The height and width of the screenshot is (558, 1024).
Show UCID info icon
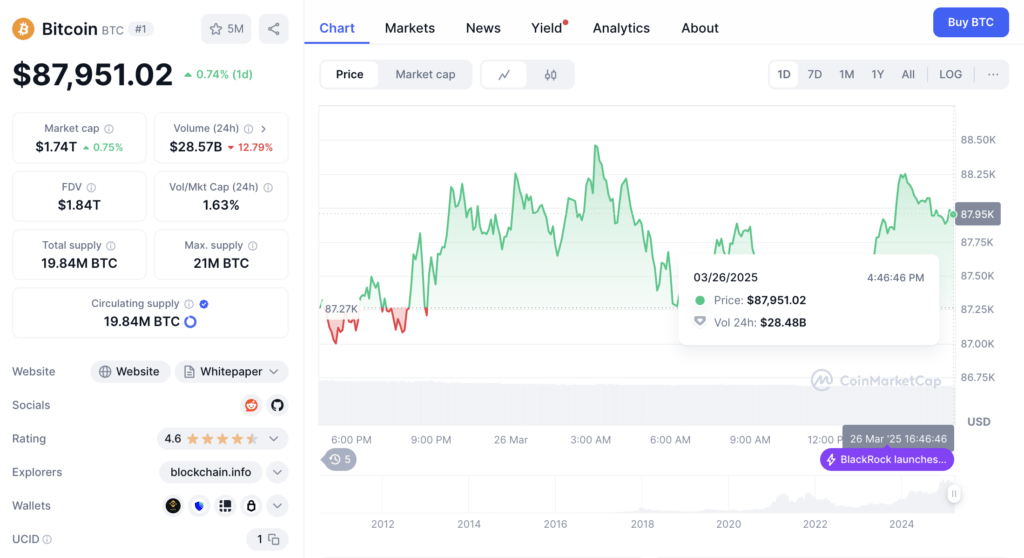pos(47,540)
